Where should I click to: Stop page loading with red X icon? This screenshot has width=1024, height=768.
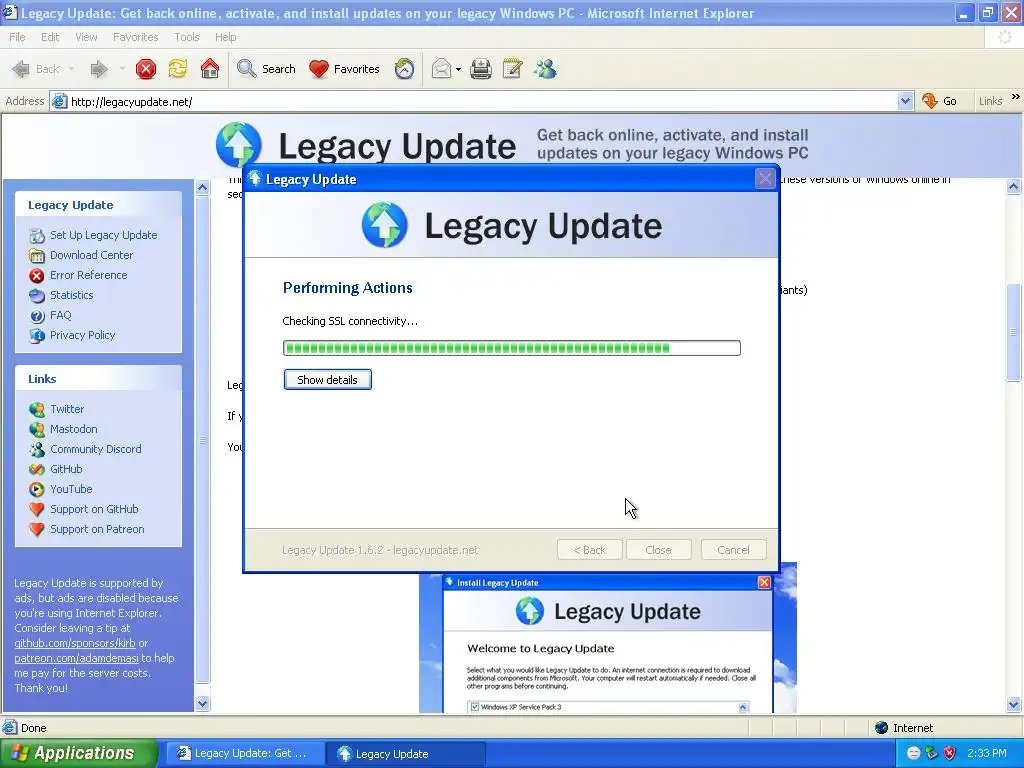tap(146, 69)
